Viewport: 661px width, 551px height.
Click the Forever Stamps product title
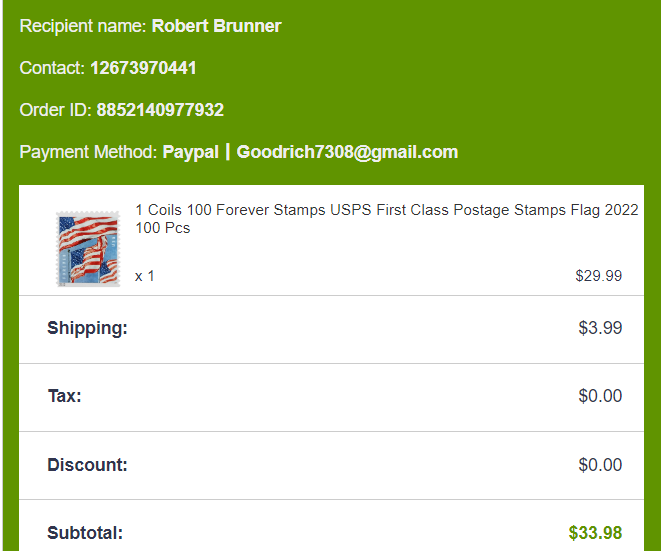coord(386,219)
